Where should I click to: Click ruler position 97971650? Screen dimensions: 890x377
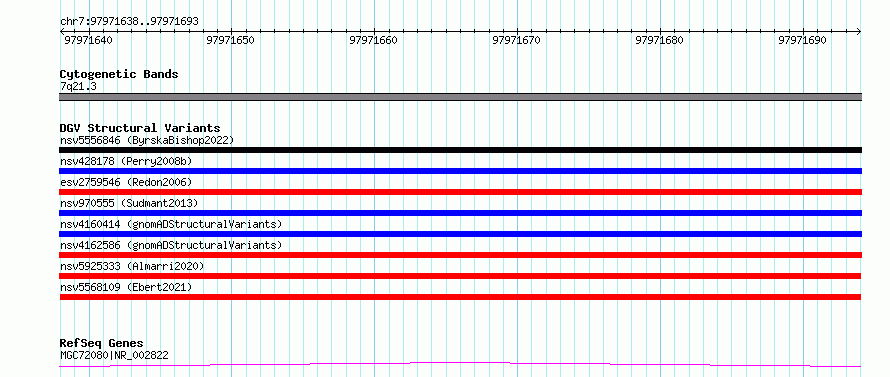pos(231,40)
